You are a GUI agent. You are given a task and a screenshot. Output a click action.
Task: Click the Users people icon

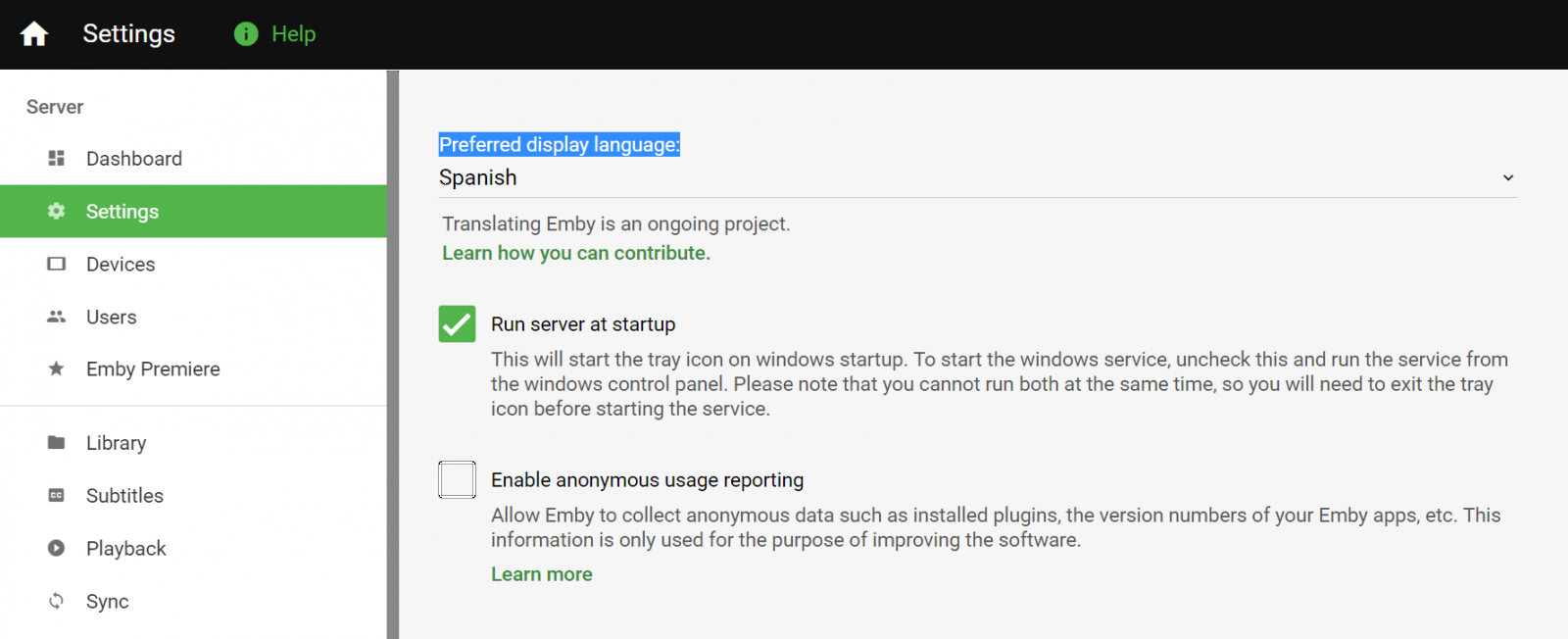57,317
